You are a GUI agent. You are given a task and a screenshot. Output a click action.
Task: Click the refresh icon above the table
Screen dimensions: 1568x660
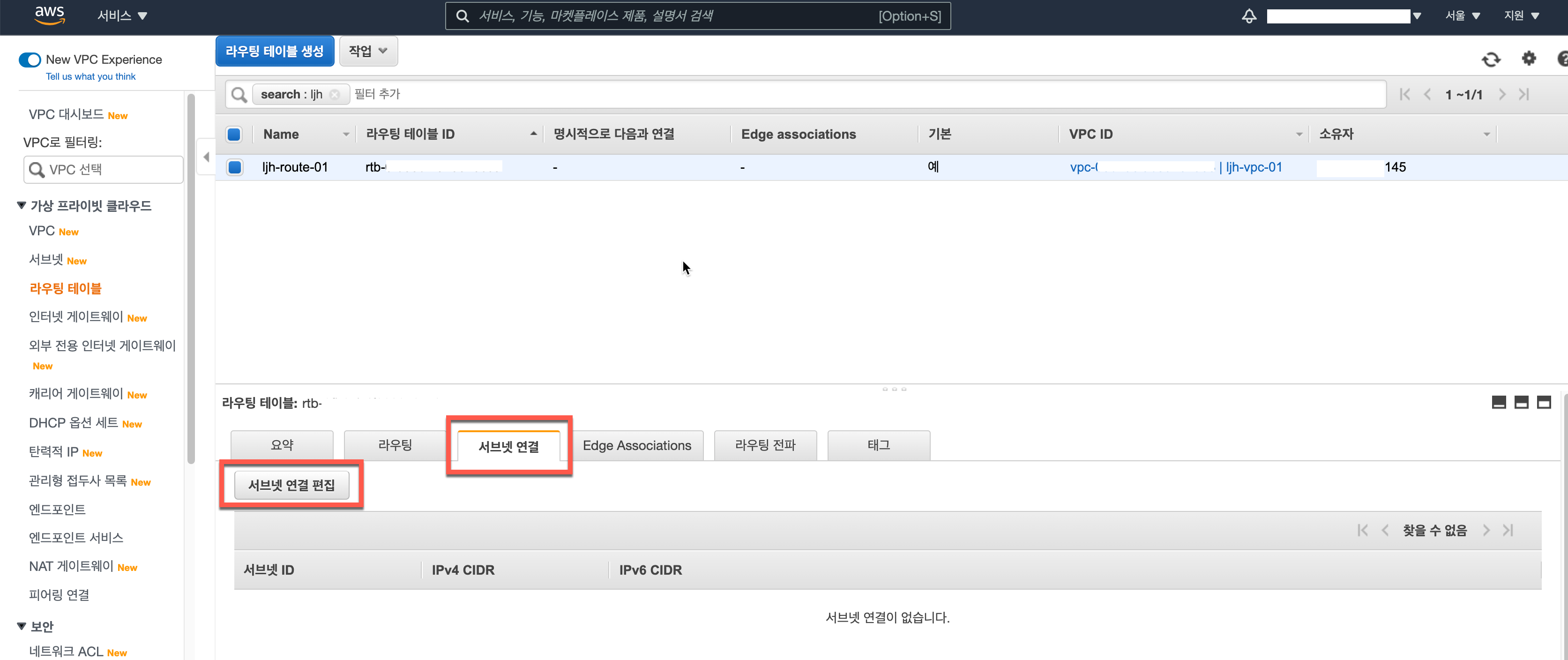tap(1491, 59)
